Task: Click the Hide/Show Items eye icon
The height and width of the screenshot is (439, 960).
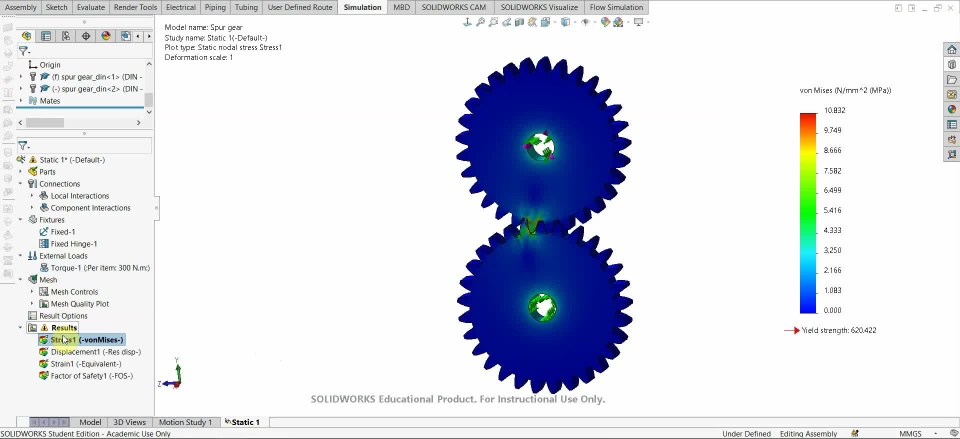Action: tap(586, 22)
